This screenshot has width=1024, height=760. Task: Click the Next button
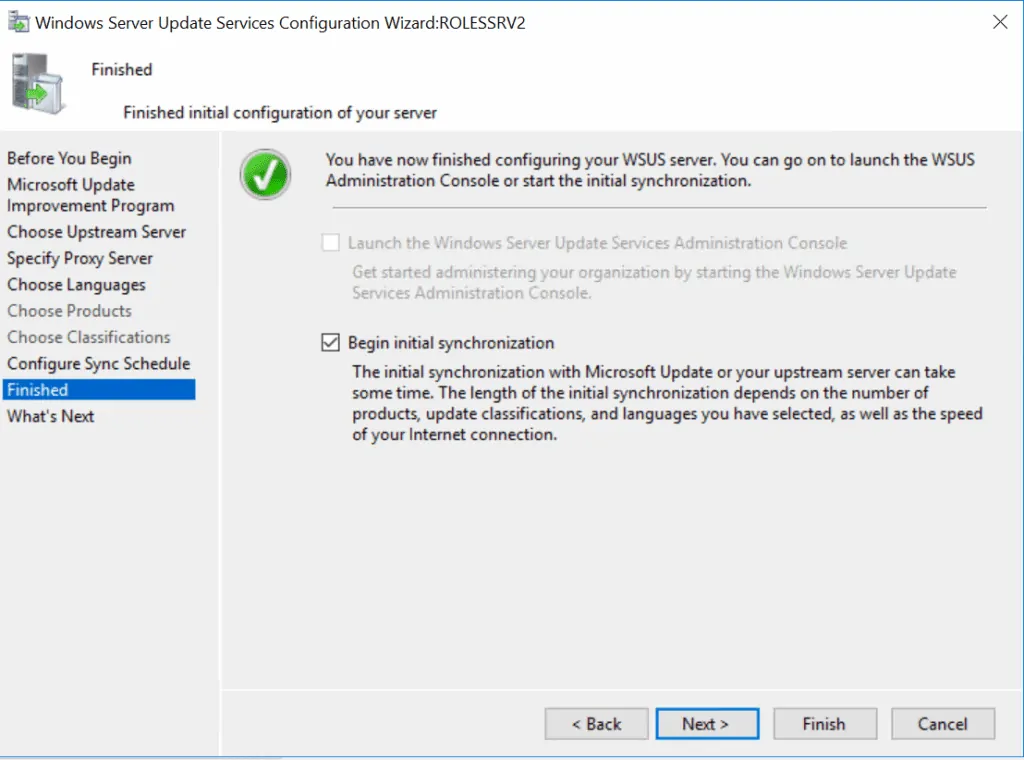coord(707,723)
